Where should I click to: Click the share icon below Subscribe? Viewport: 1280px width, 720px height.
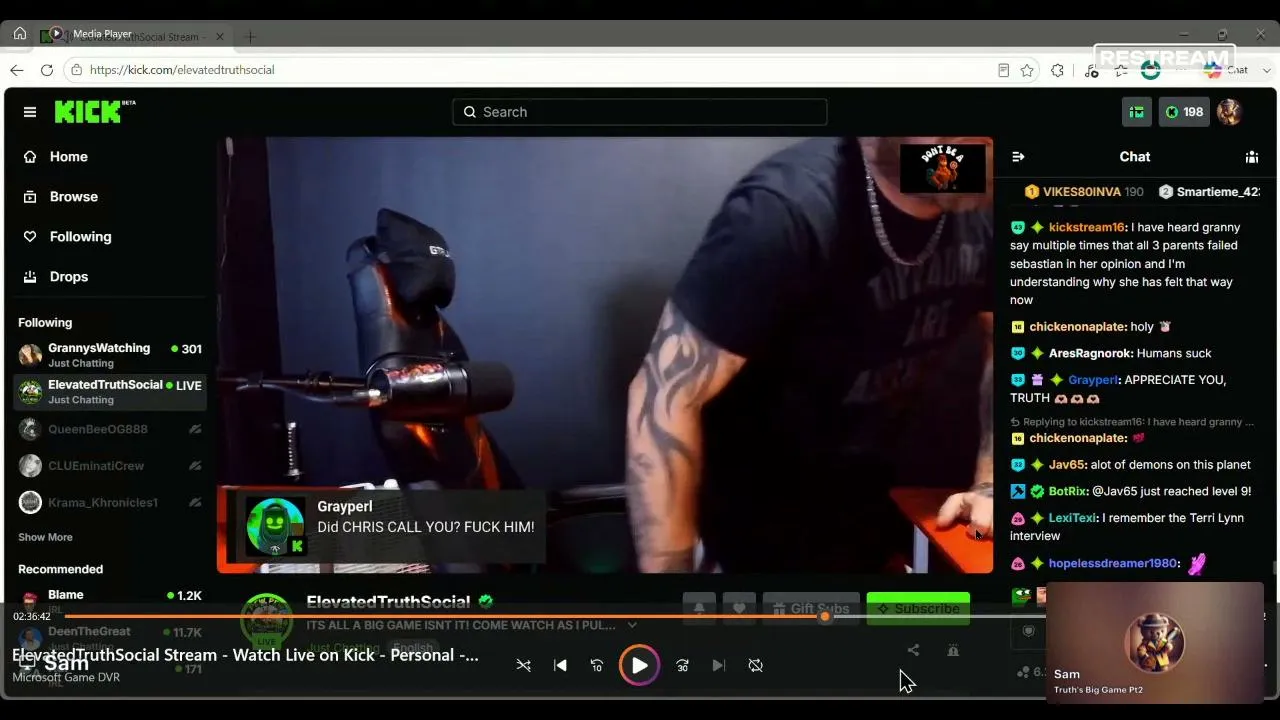[x=913, y=650]
